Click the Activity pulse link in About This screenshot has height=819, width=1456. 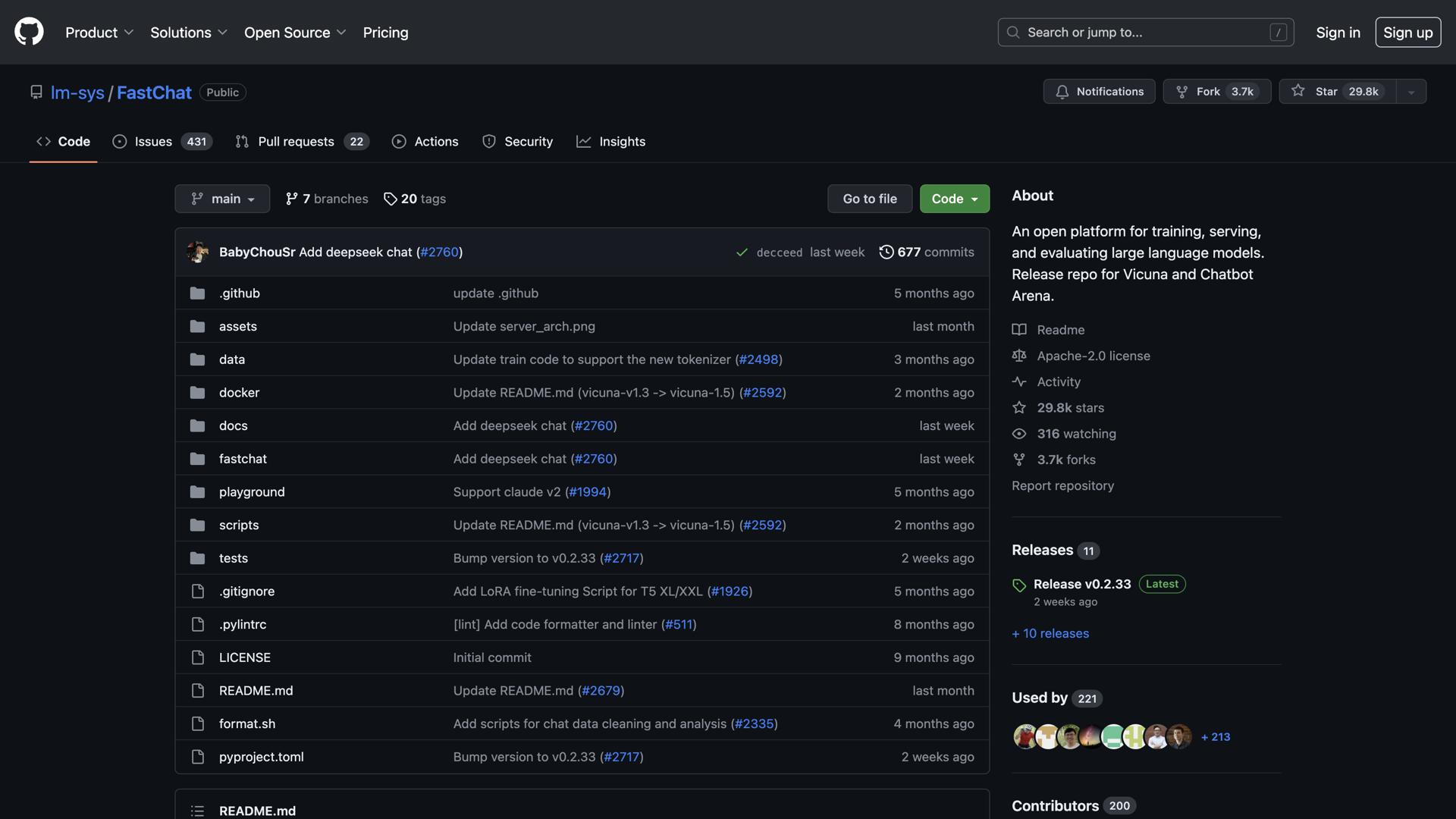[x=1058, y=381]
